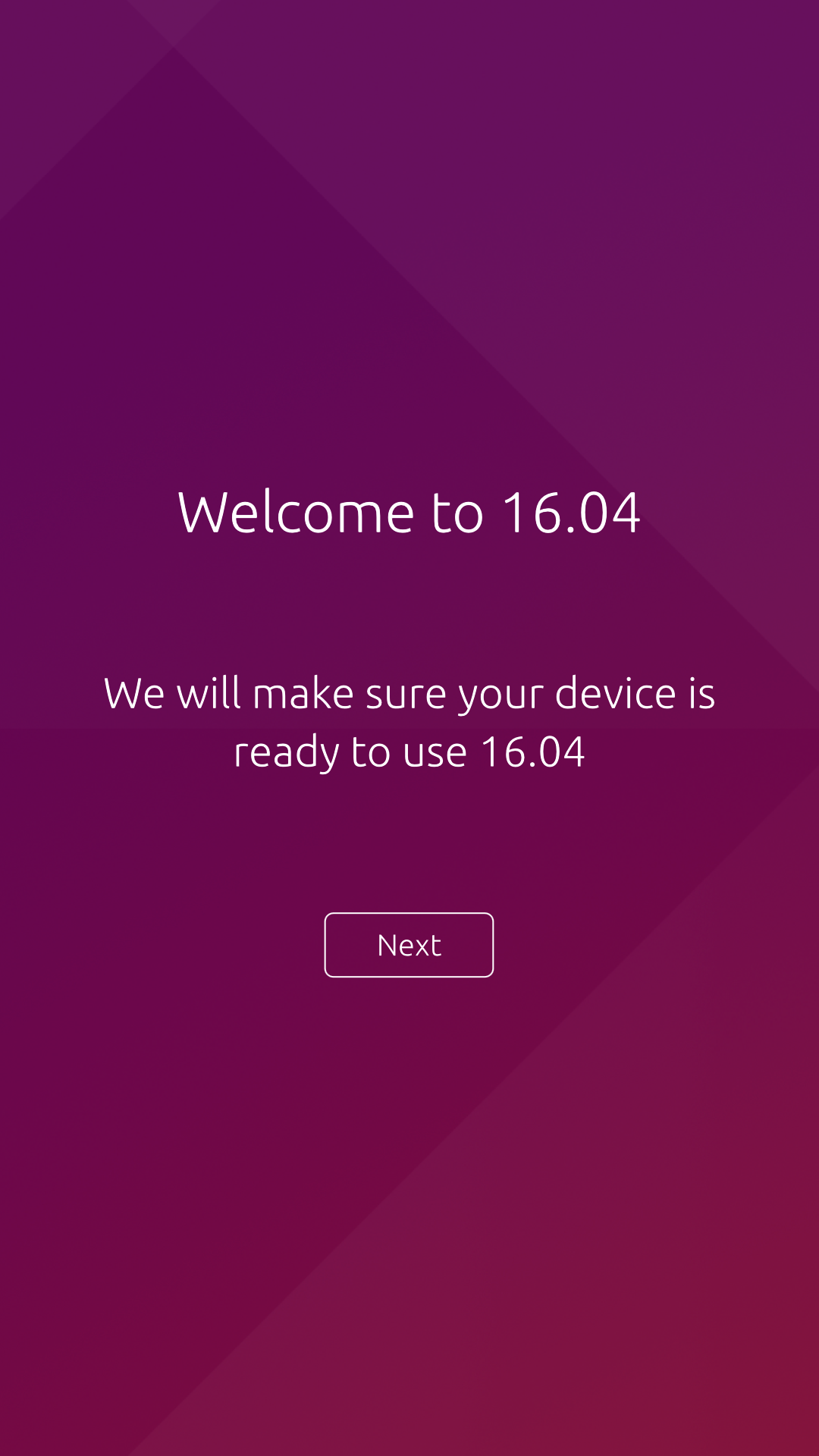This screenshot has height=1456, width=819.
Task: Click the word 'is' ending the first line
Action: (702, 693)
